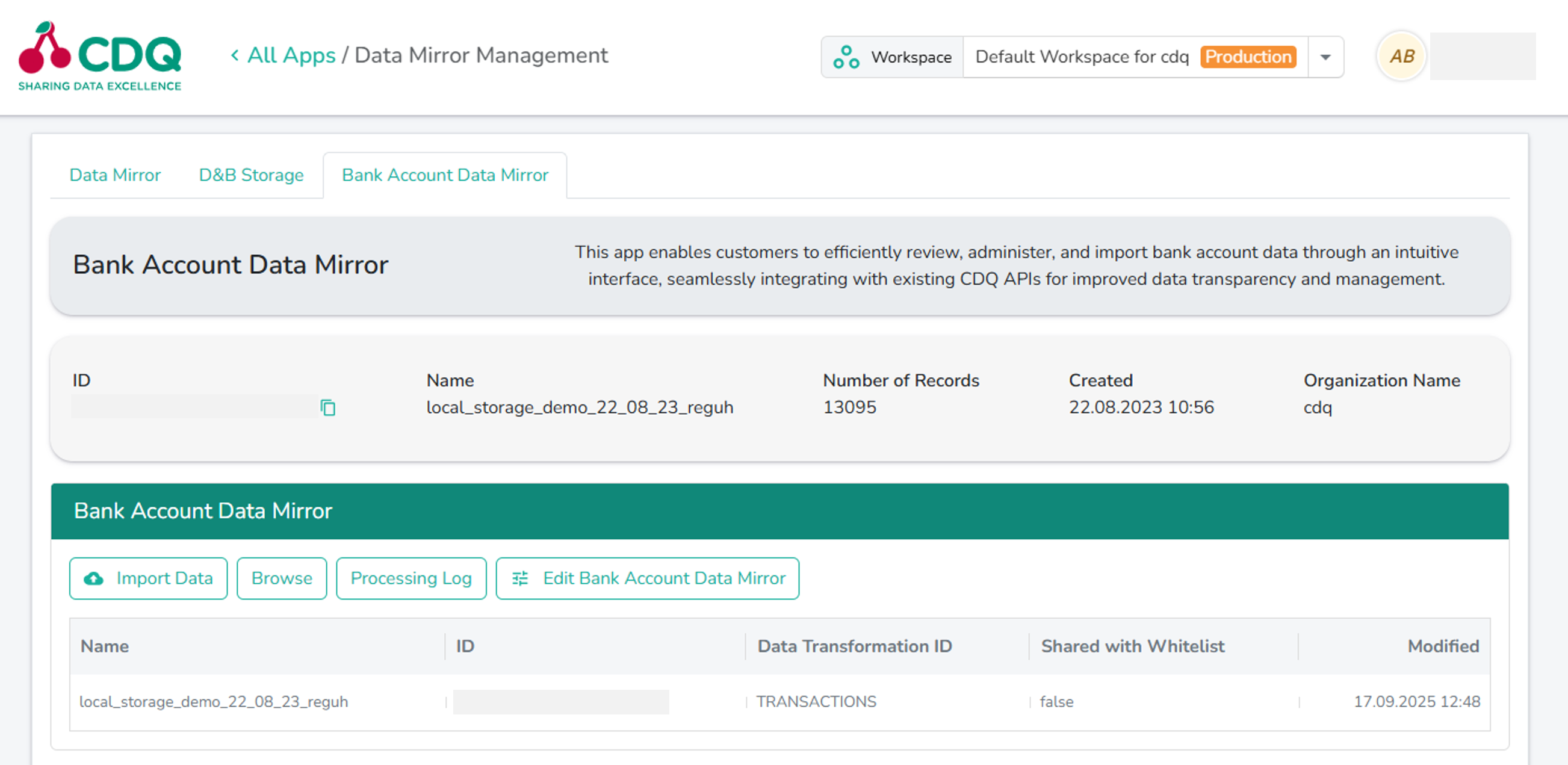The image size is (1568, 765).
Task: Click the sliders icon in Edit button
Action: tap(520, 578)
